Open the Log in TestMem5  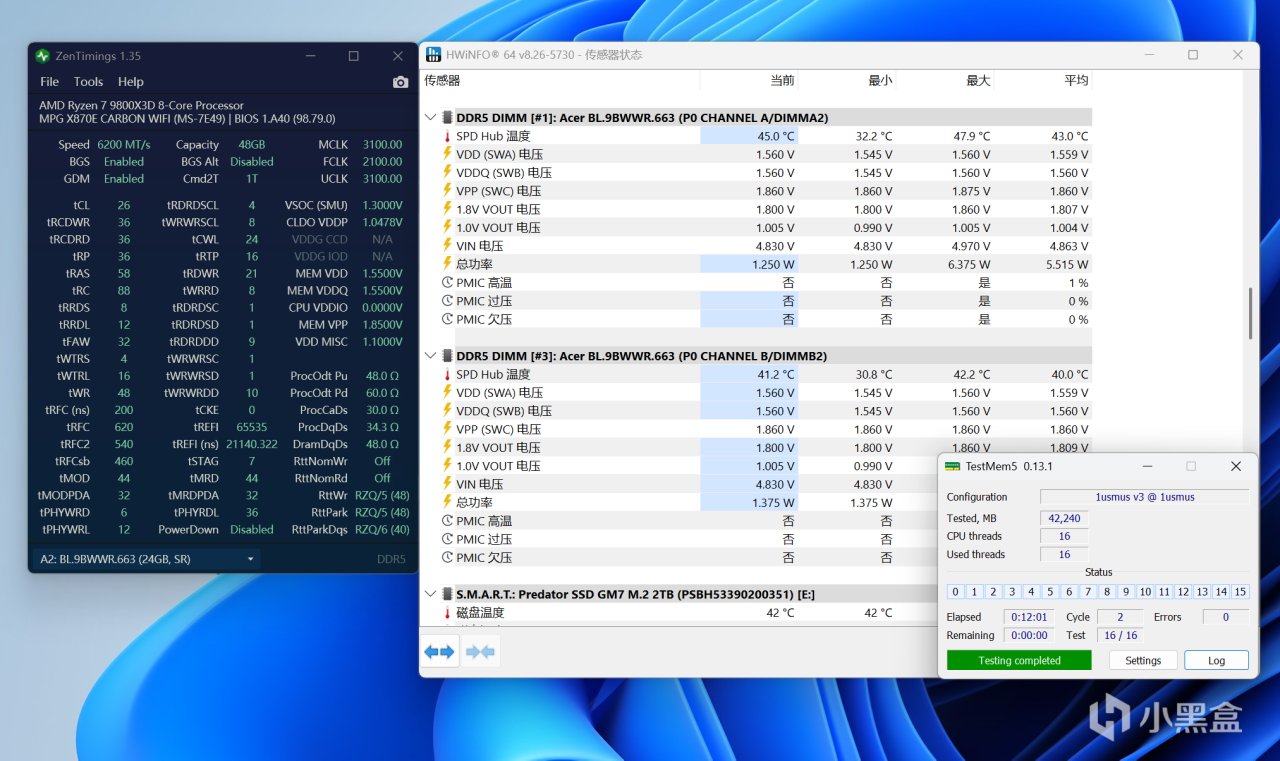1216,660
